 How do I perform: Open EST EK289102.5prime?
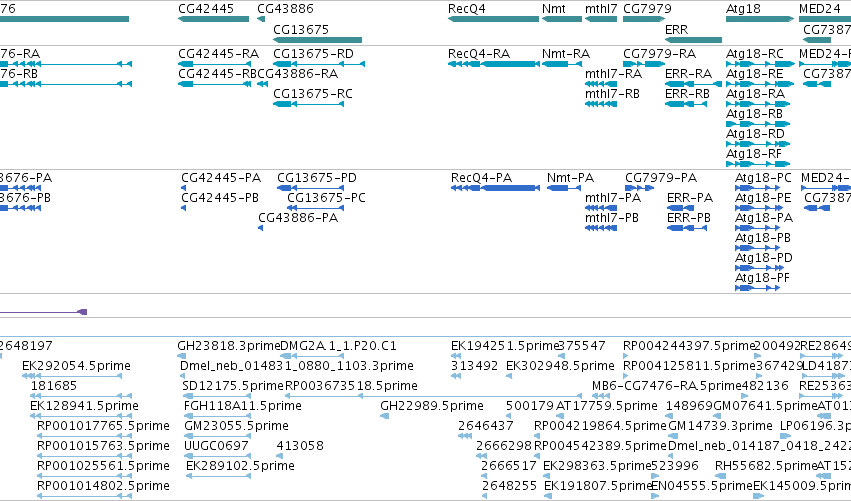click(240, 466)
